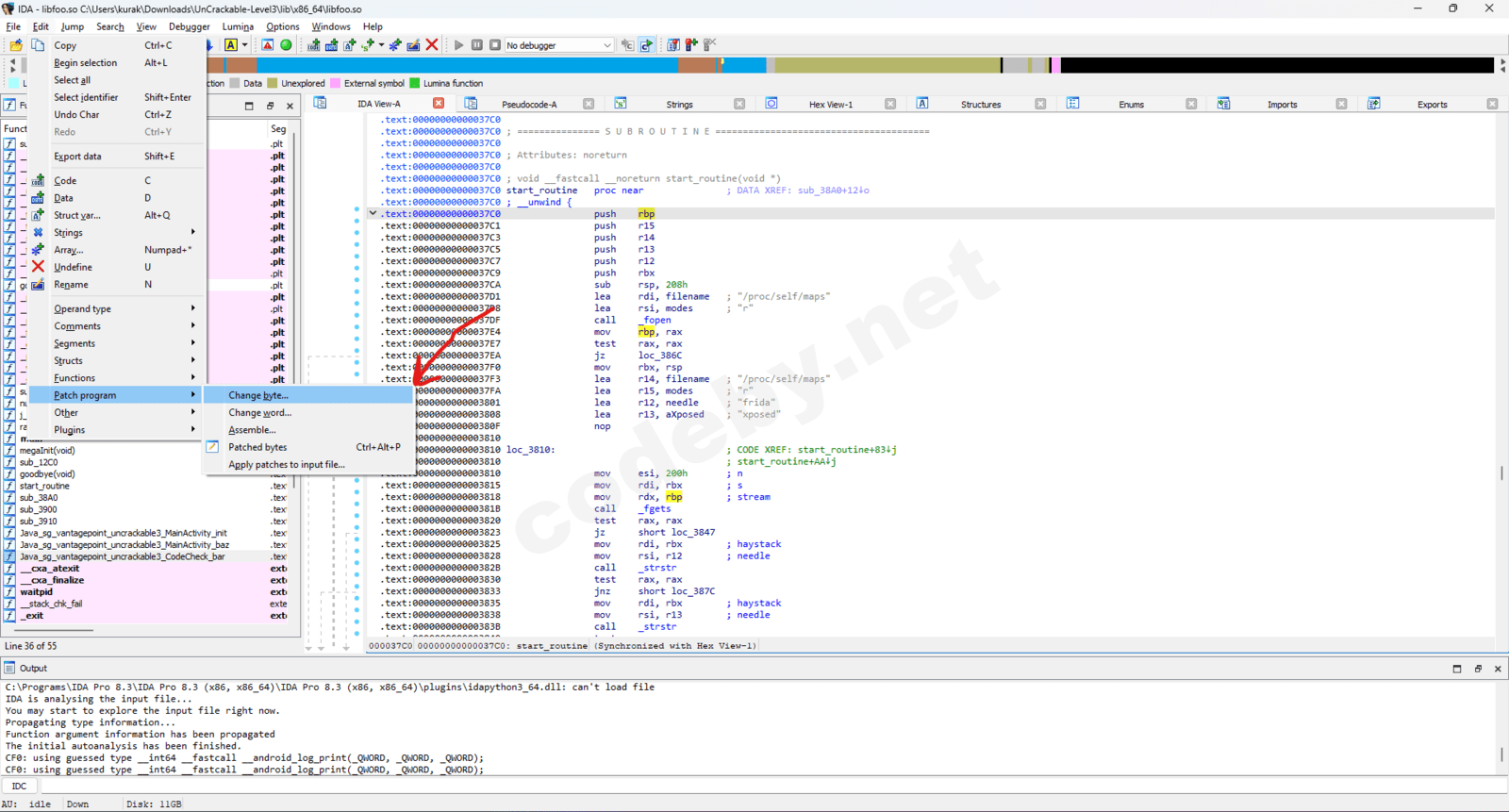
Task: Click the rename pencil toolbar icon
Action: (413, 45)
